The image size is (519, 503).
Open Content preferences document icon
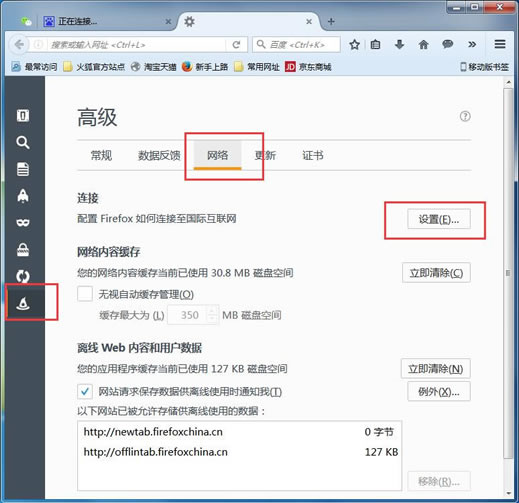(23, 169)
